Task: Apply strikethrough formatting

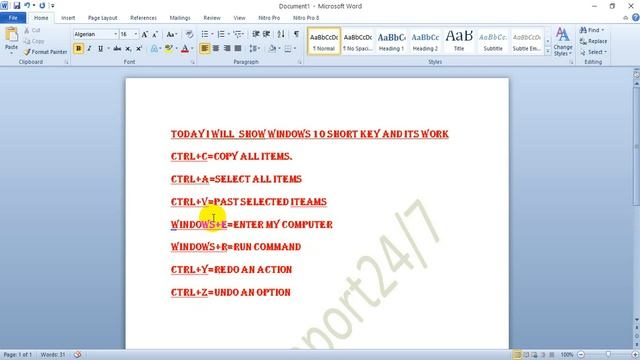Action: pyautogui.click(x=117, y=49)
